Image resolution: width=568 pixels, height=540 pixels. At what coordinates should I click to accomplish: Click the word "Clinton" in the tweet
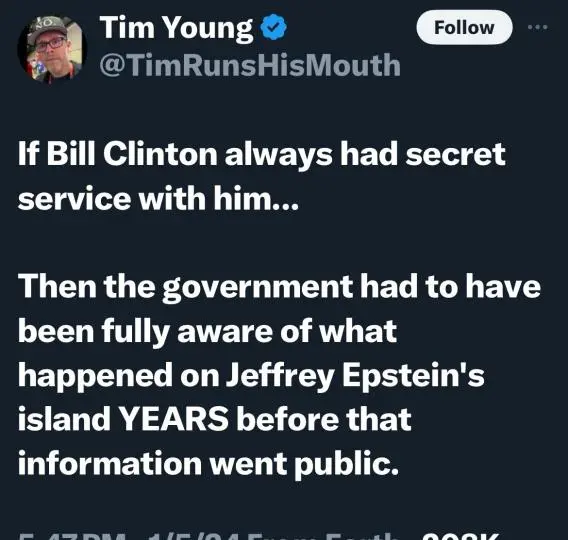160,154
